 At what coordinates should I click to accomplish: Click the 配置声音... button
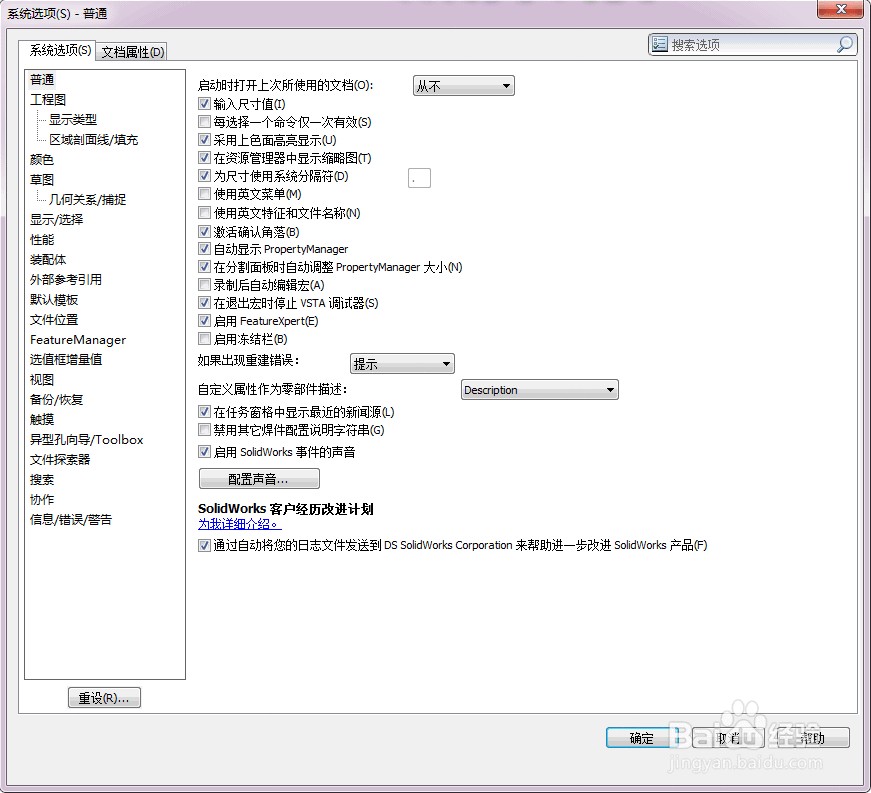[x=259, y=479]
